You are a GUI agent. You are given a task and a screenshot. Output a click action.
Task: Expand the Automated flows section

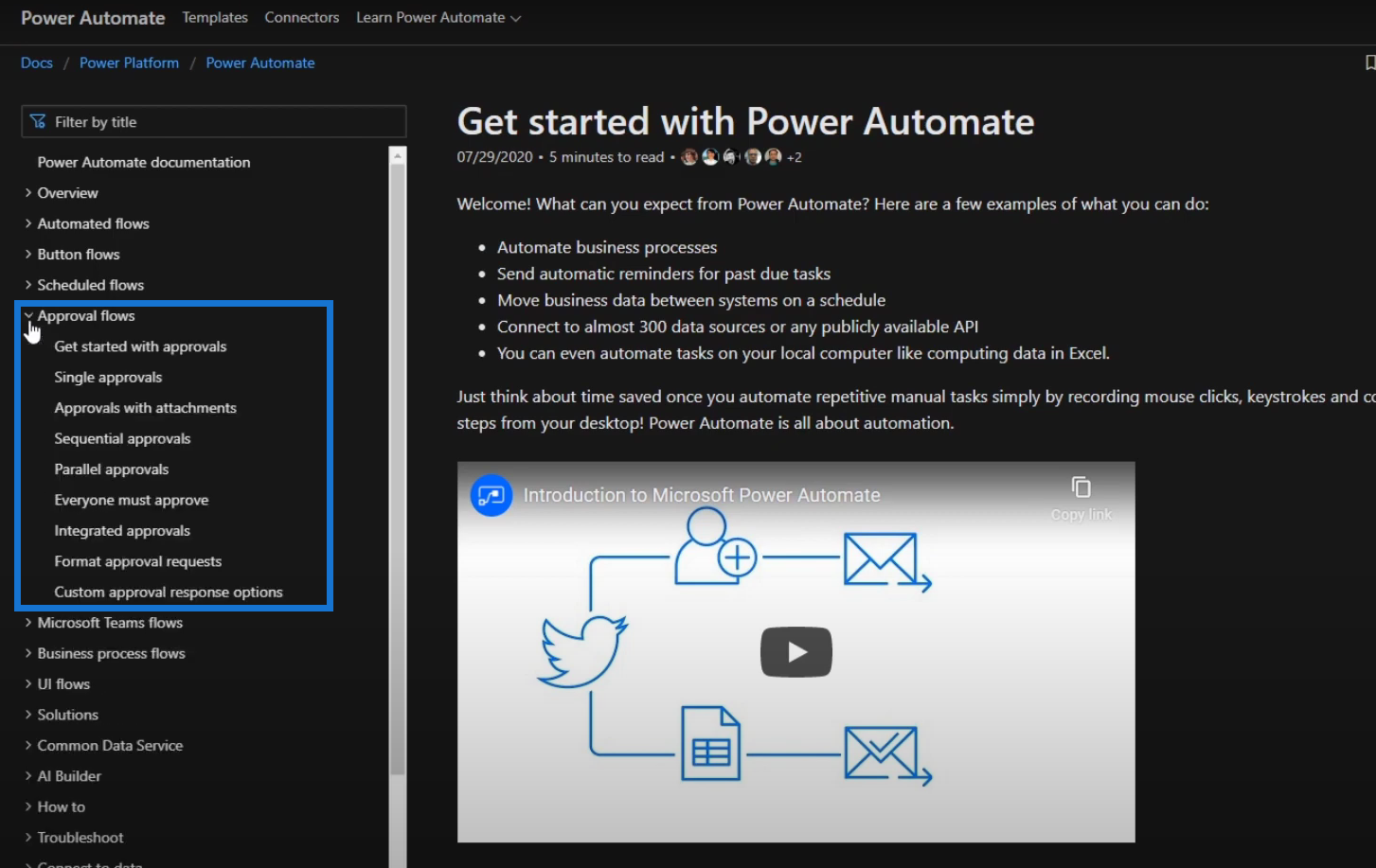pos(93,223)
